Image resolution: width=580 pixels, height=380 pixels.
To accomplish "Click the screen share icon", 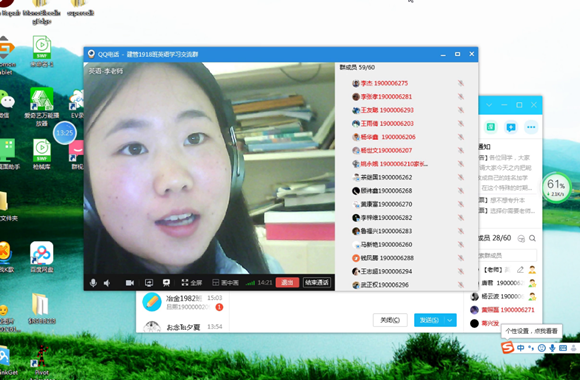I will click(149, 283).
